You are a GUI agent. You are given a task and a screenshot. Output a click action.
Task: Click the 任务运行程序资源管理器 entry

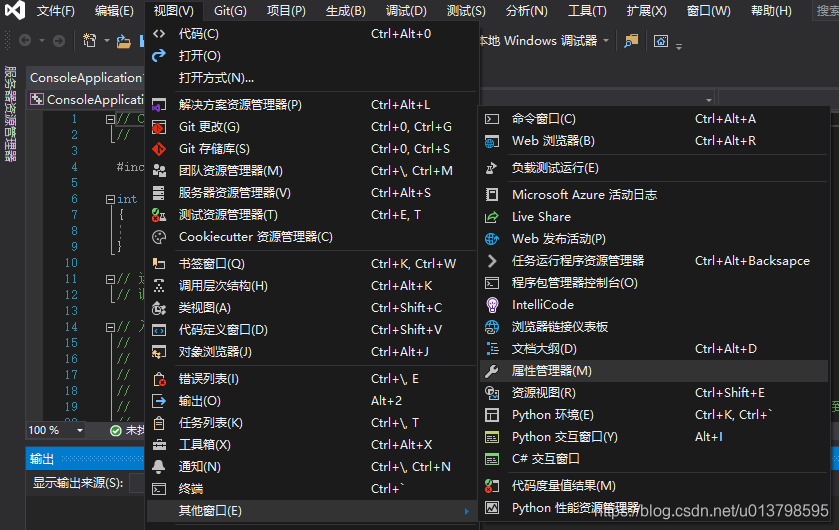point(654,261)
